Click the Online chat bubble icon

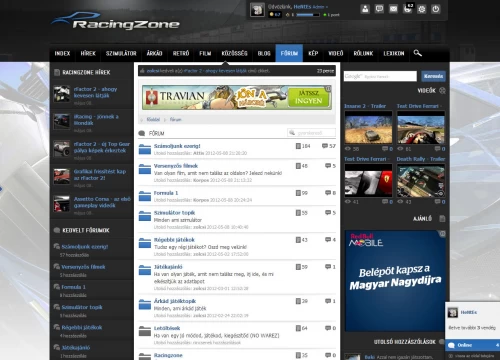(x=451, y=345)
